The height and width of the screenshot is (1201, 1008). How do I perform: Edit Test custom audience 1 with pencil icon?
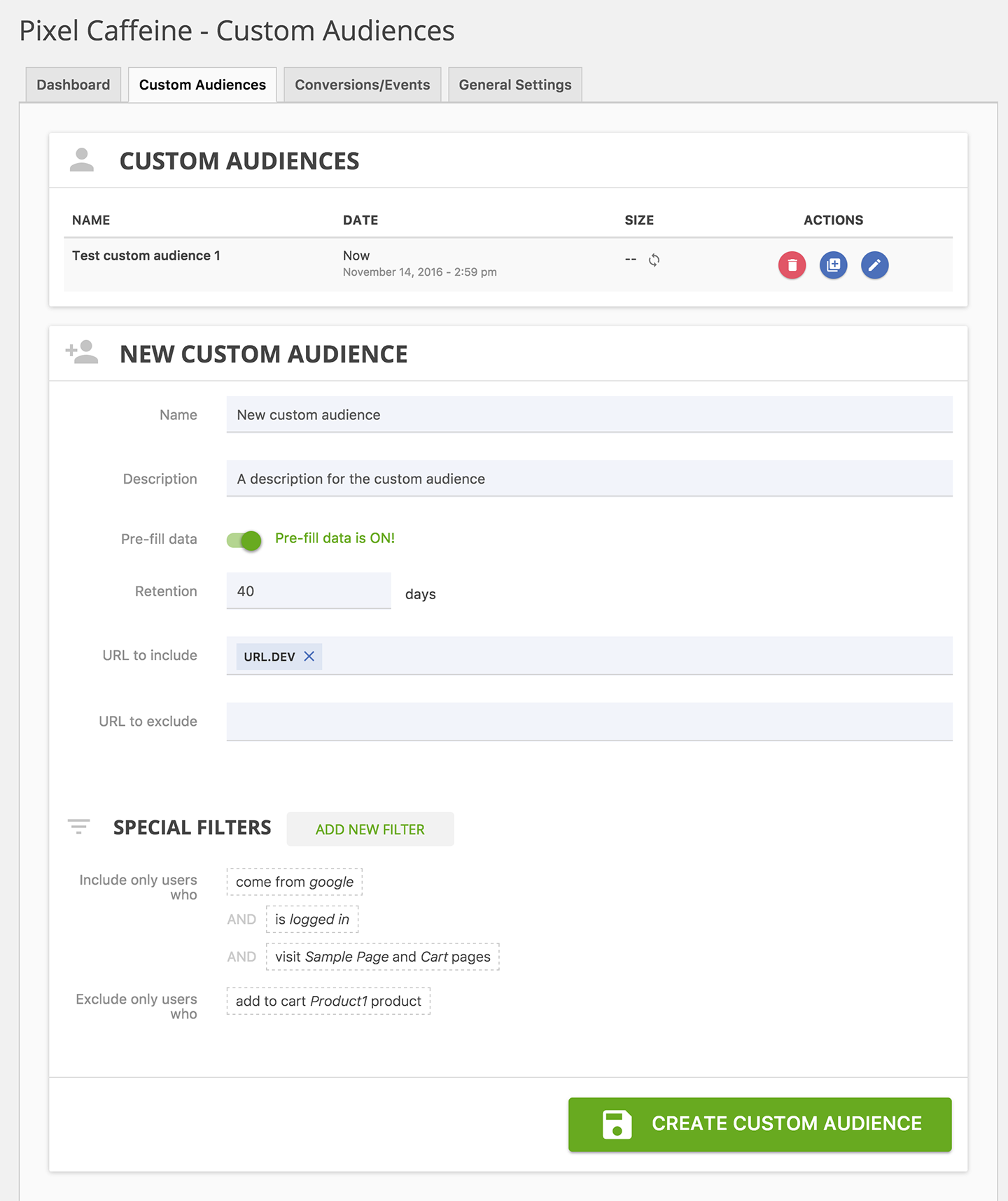click(x=874, y=265)
